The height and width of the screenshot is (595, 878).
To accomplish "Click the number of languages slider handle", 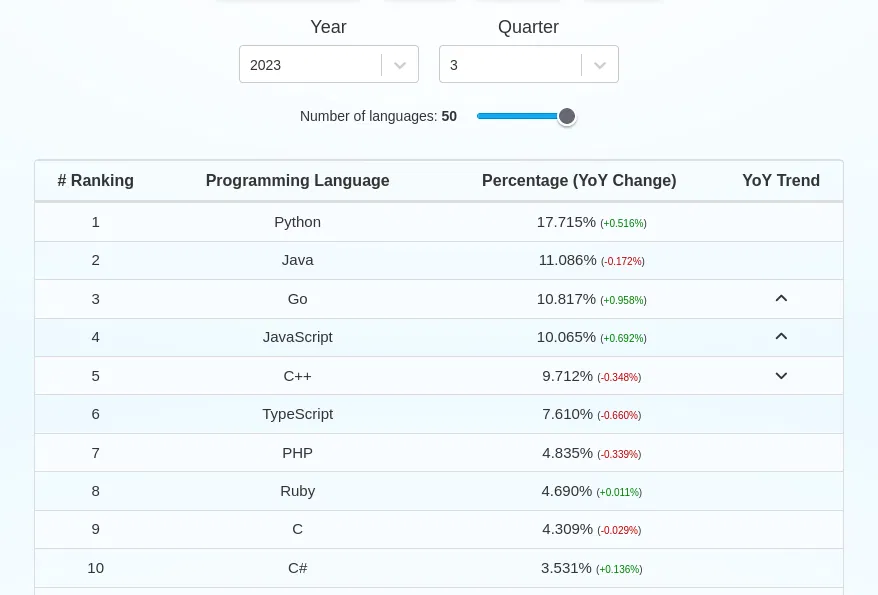I will pyautogui.click(x=567, y=116).
